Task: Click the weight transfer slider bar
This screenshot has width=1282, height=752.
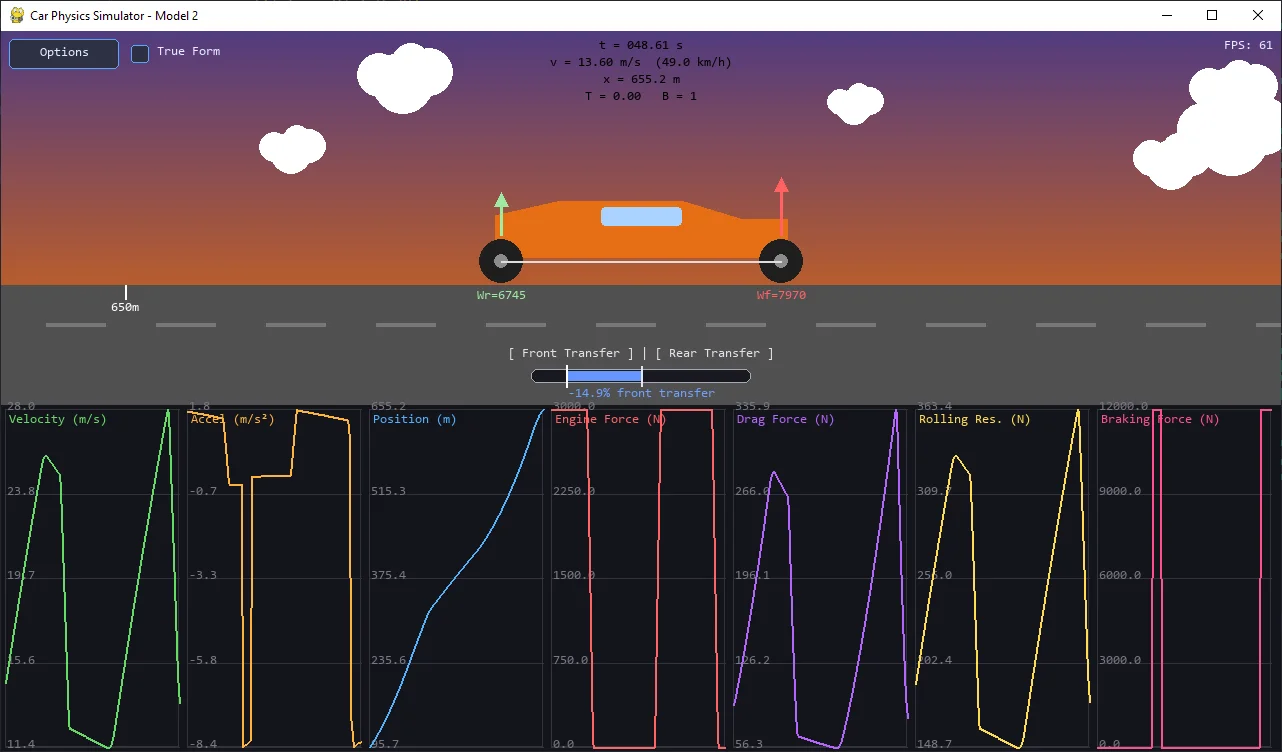Action: click(641, 376)
